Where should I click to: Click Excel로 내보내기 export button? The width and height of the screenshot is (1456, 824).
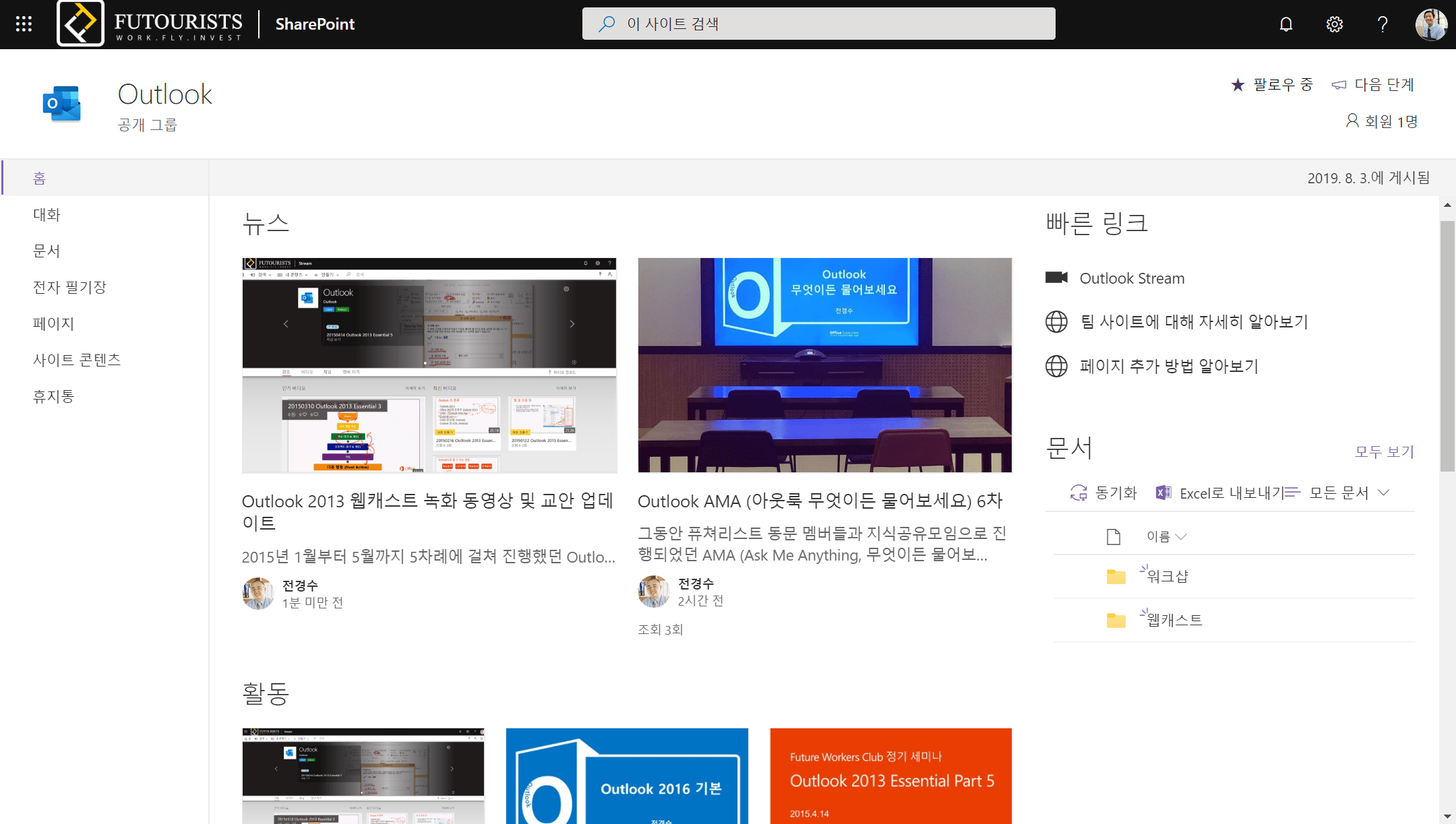(x=1221, y=493)
